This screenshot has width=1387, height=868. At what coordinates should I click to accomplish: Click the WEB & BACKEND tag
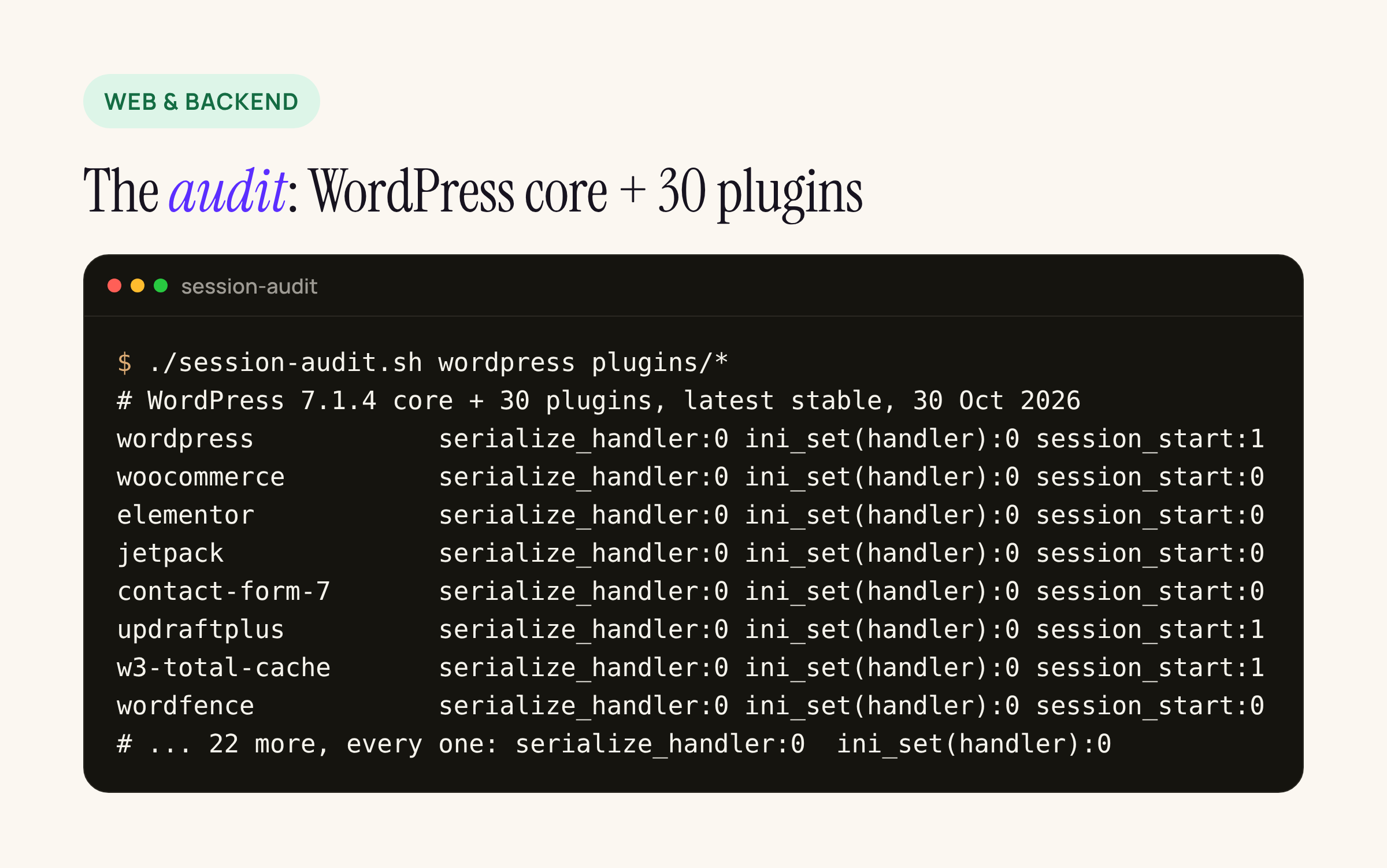pos(201,101)
